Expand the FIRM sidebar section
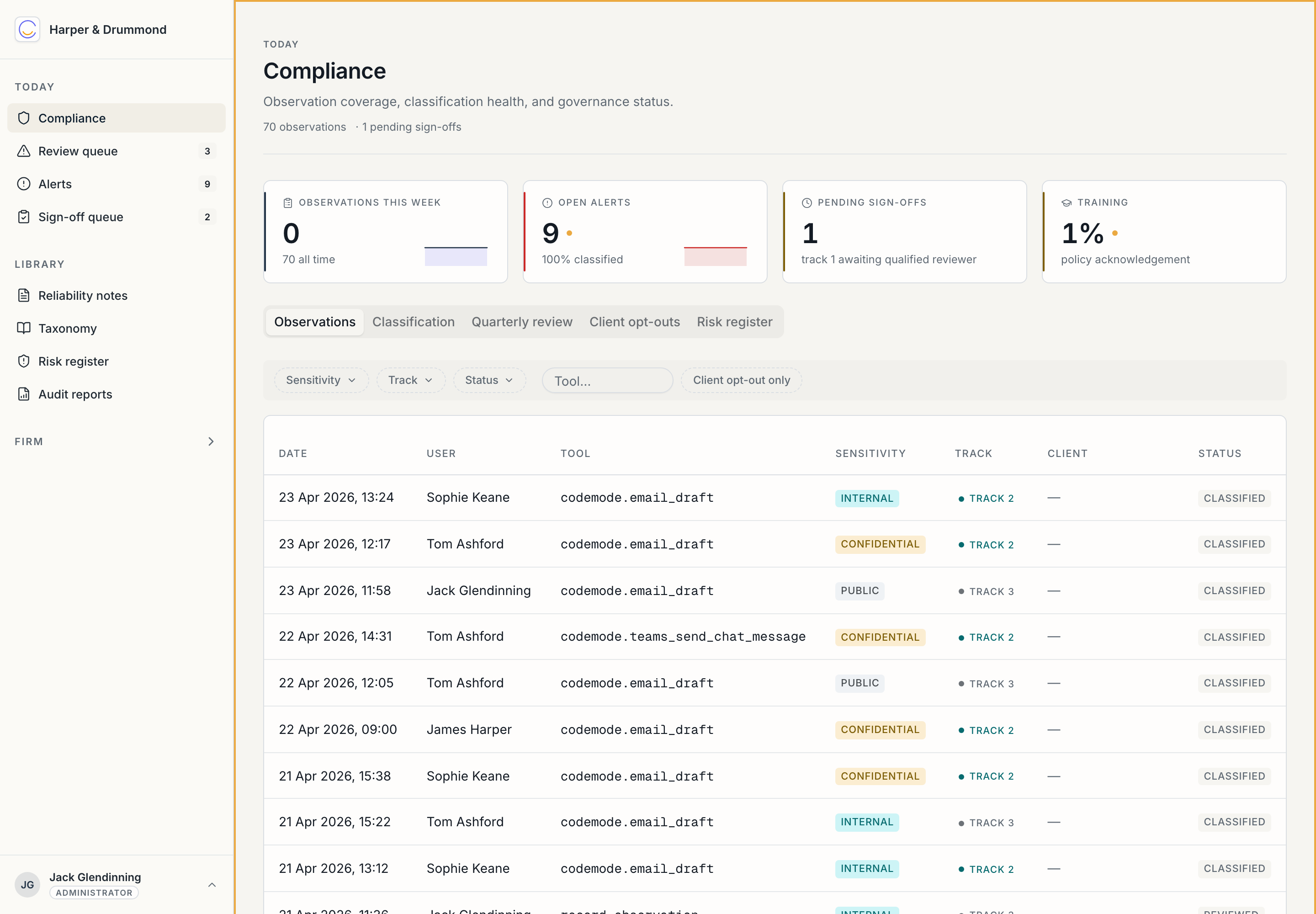This screenshot has width=1316, height=914. pyautogui.click(x=116, y=441)
